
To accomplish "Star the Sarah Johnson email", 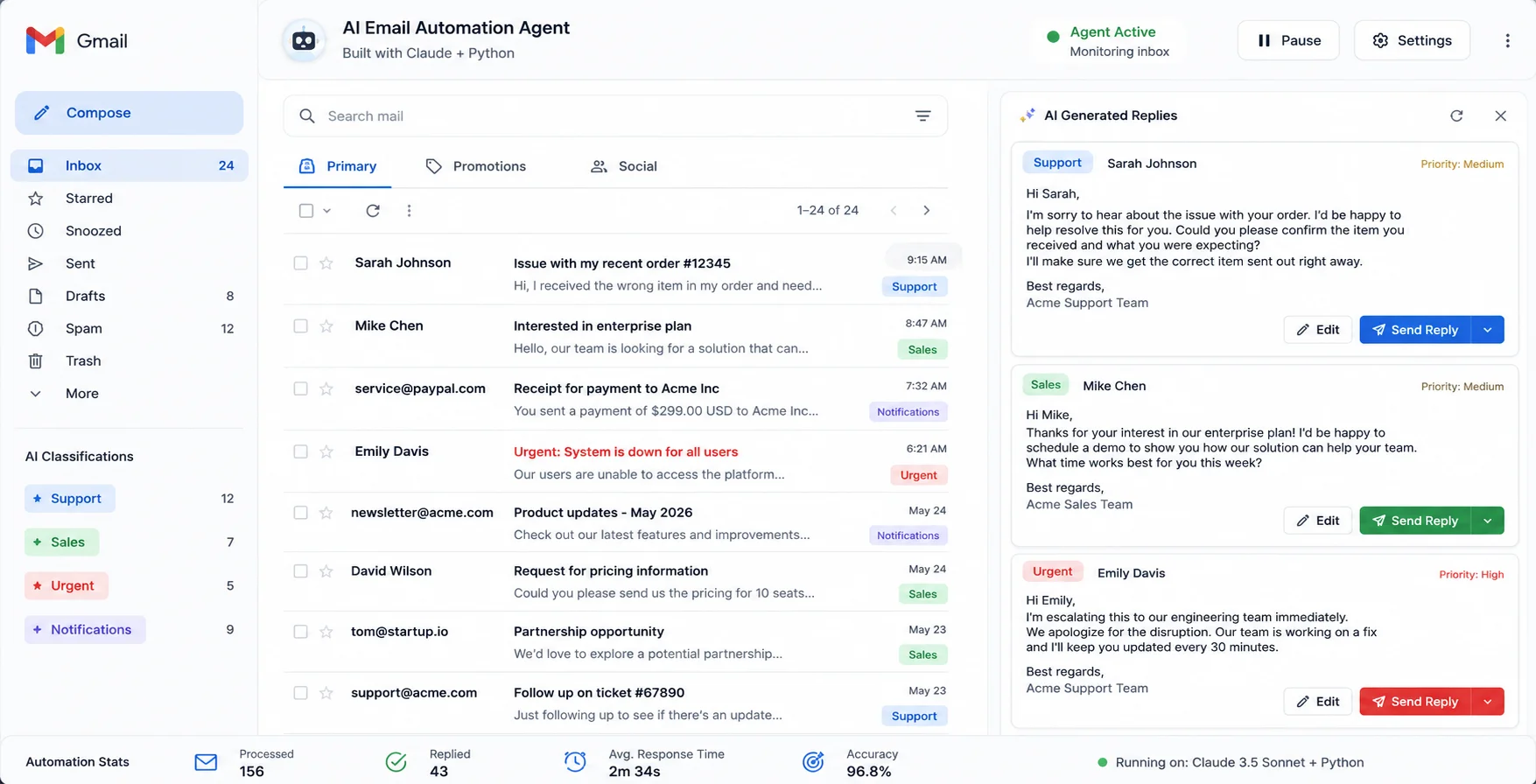I will (x=326, y=263).
